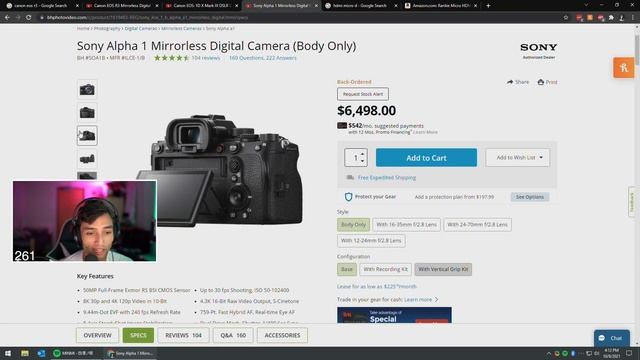The width and height of the screenshot is (640, 360).
Task: Switch to the Canon EOS-1D X Mark III tab
Action: point(202,6)
